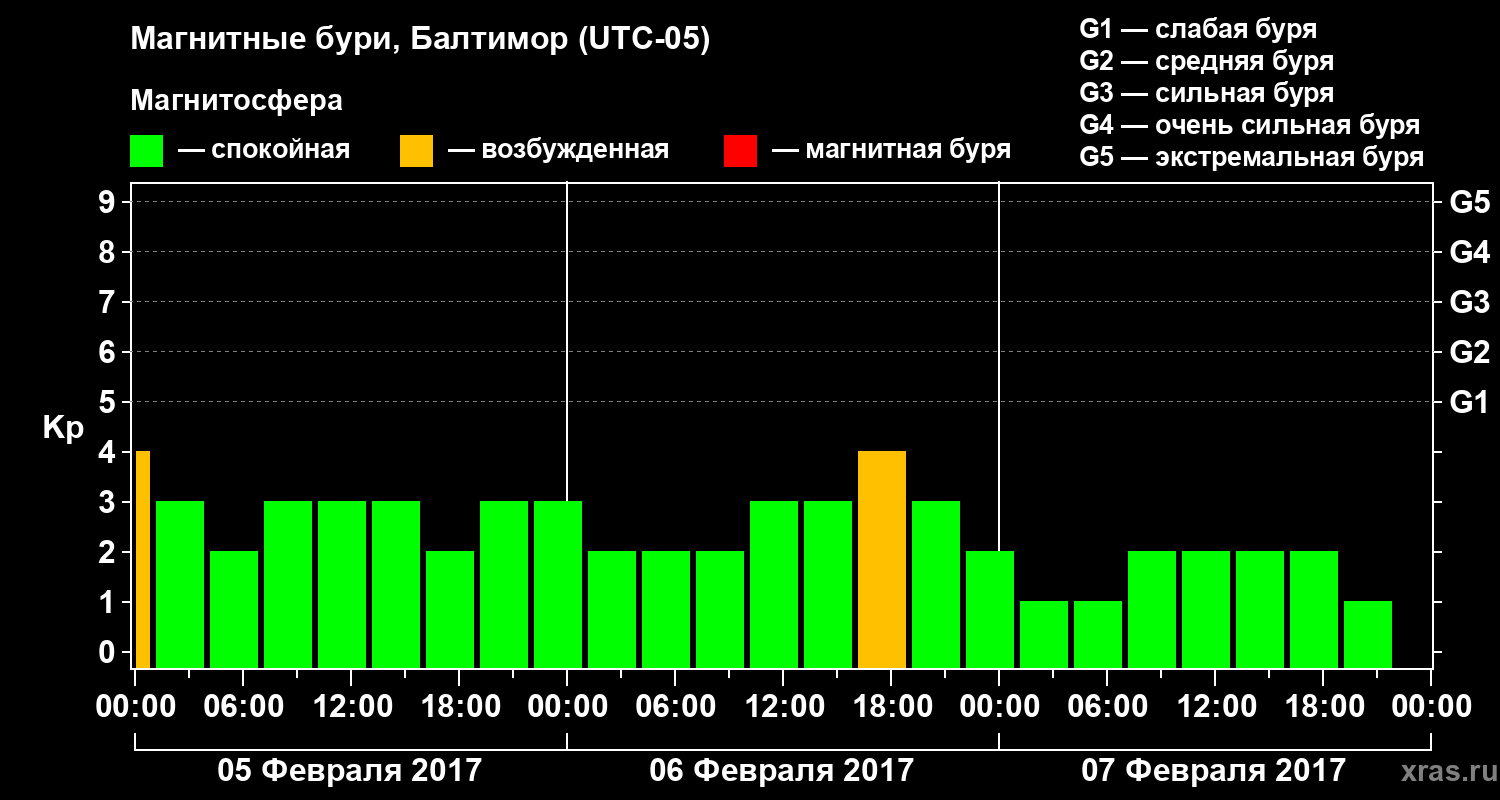Click the '18:00' label under 05 Февраля
Viewport: 1500px width, 800px height.
click(x=460, y=706)
